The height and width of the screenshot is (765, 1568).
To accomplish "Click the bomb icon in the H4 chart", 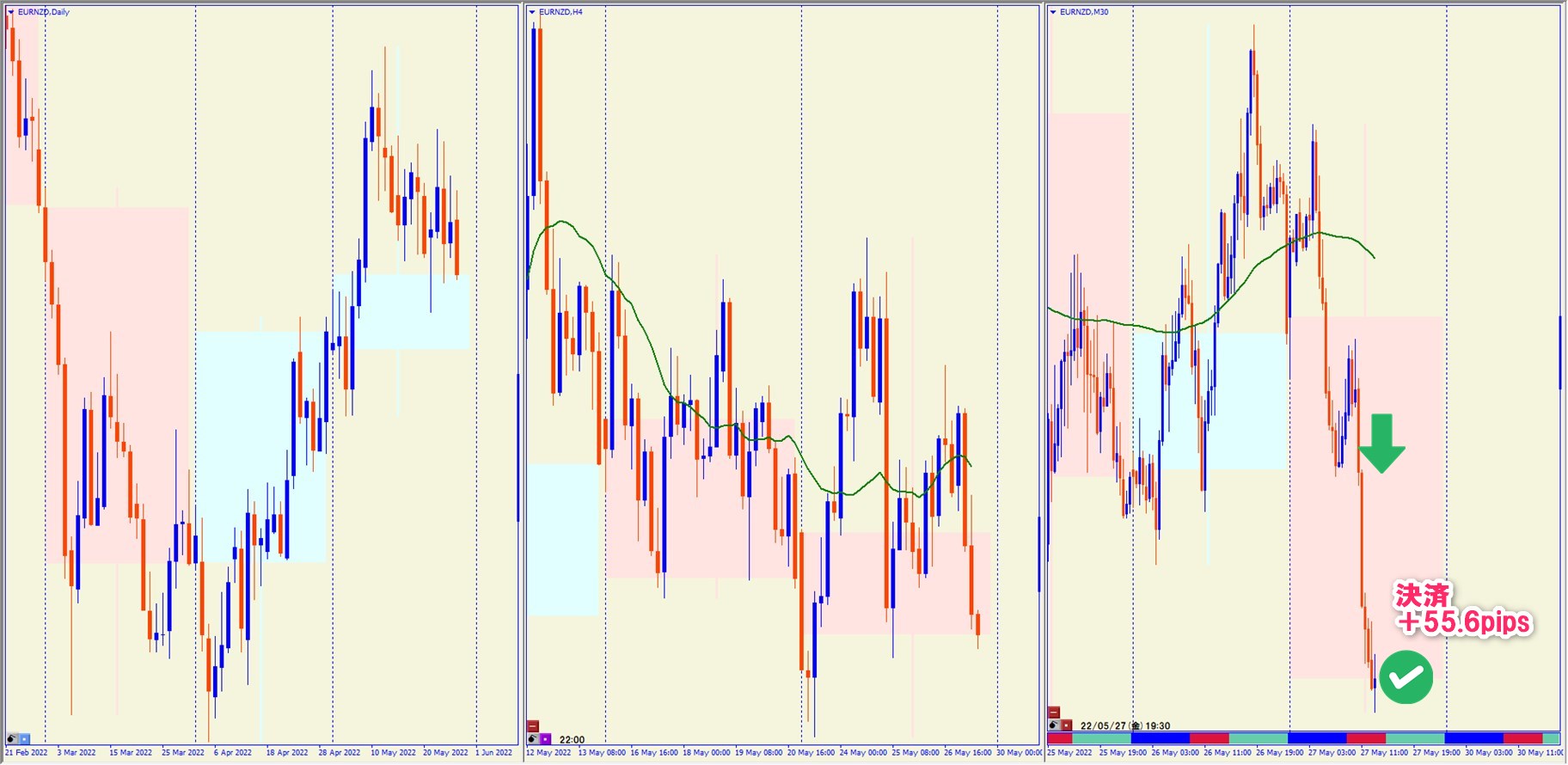I will pyautogui.click(x=533, y=738).
